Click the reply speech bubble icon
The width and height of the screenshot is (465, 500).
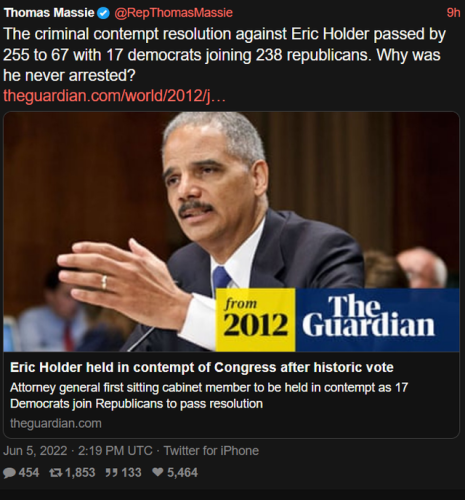(x=9, y=473)
